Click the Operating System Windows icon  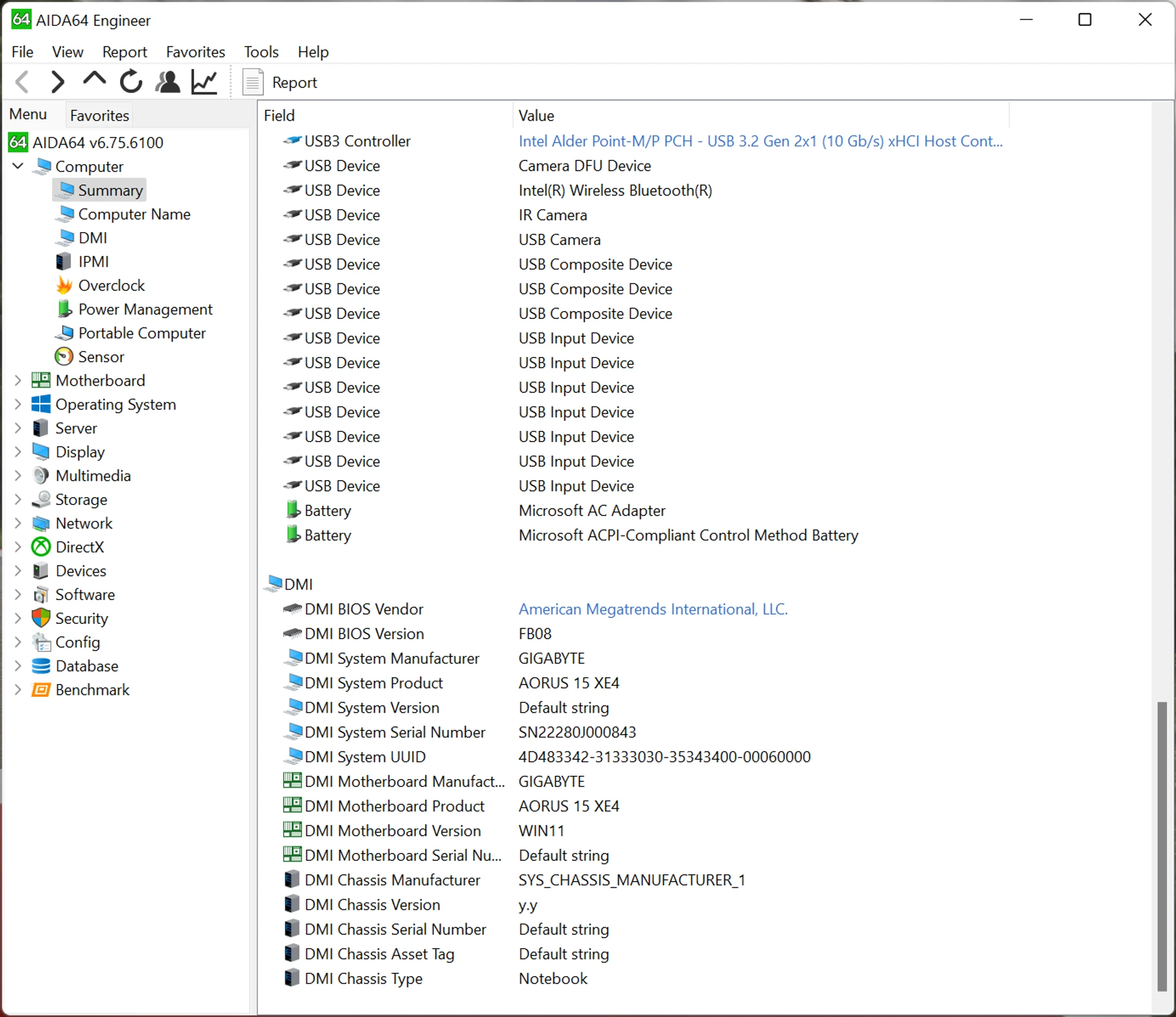pos(41,404)
